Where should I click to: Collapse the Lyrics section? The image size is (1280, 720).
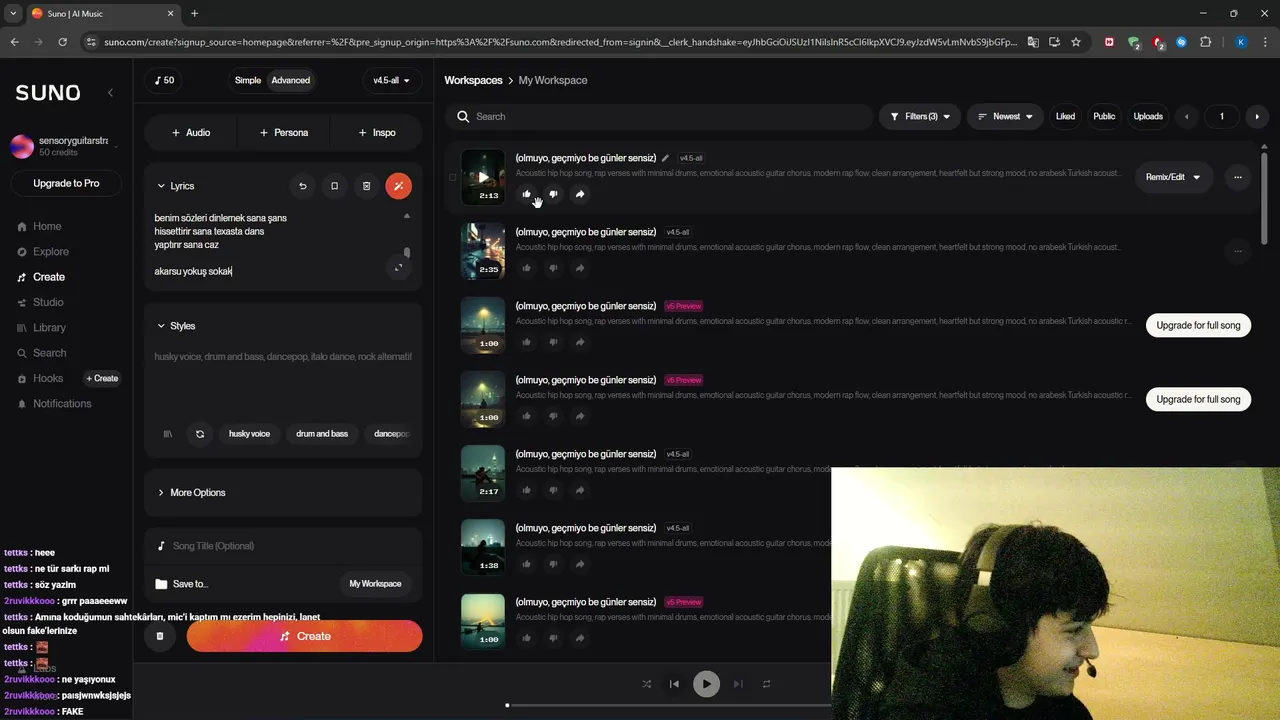(176, 186)
